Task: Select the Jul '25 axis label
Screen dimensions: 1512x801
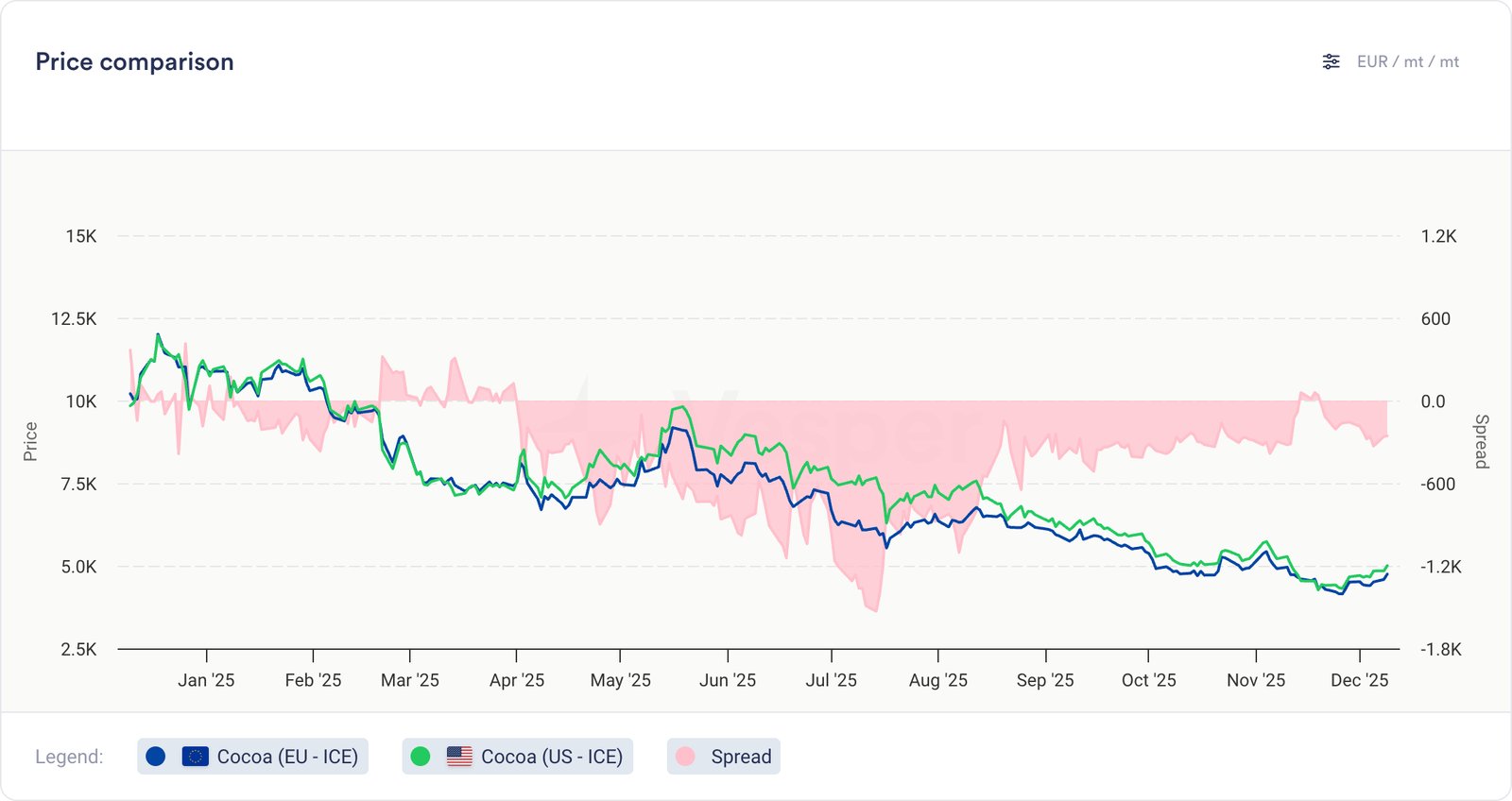Action: pyautogui.click(x=831, y=680)
